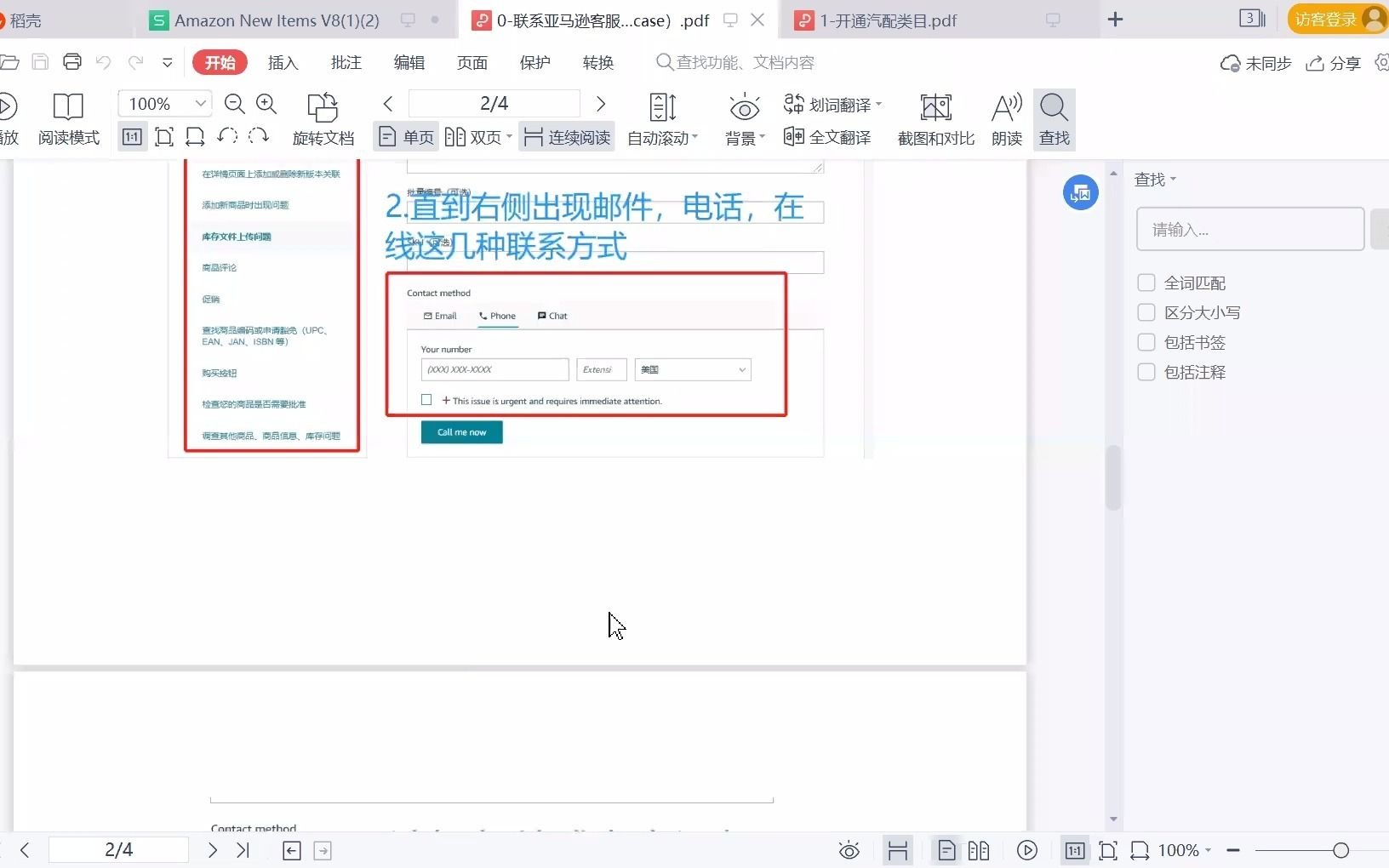
Task: Toggle status bar two-page view icon
Action: pos(979,850)
